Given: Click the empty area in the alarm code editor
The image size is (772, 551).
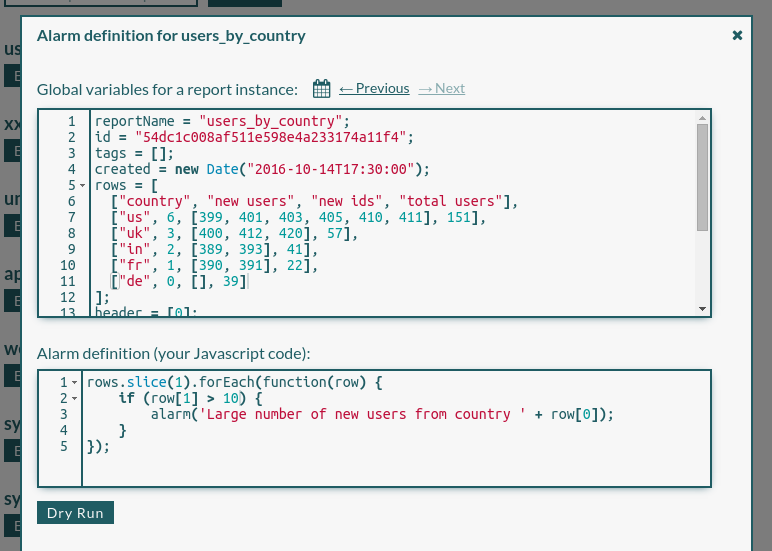Looking at the screenshot, I should point(396,469).
